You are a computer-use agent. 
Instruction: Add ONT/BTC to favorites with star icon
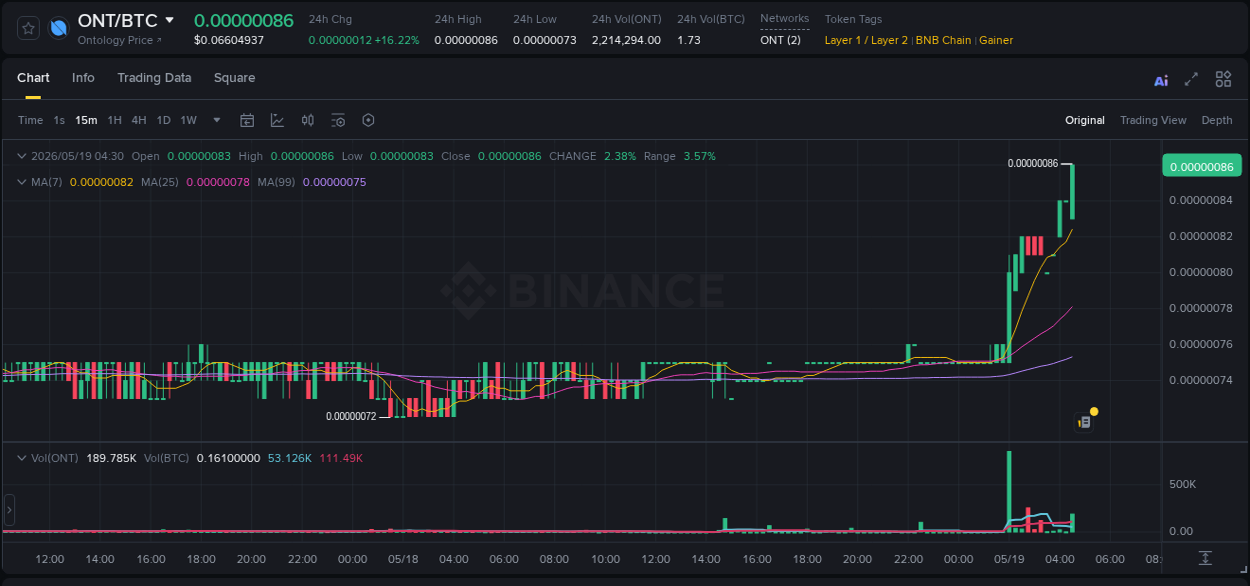pos(29,28)
